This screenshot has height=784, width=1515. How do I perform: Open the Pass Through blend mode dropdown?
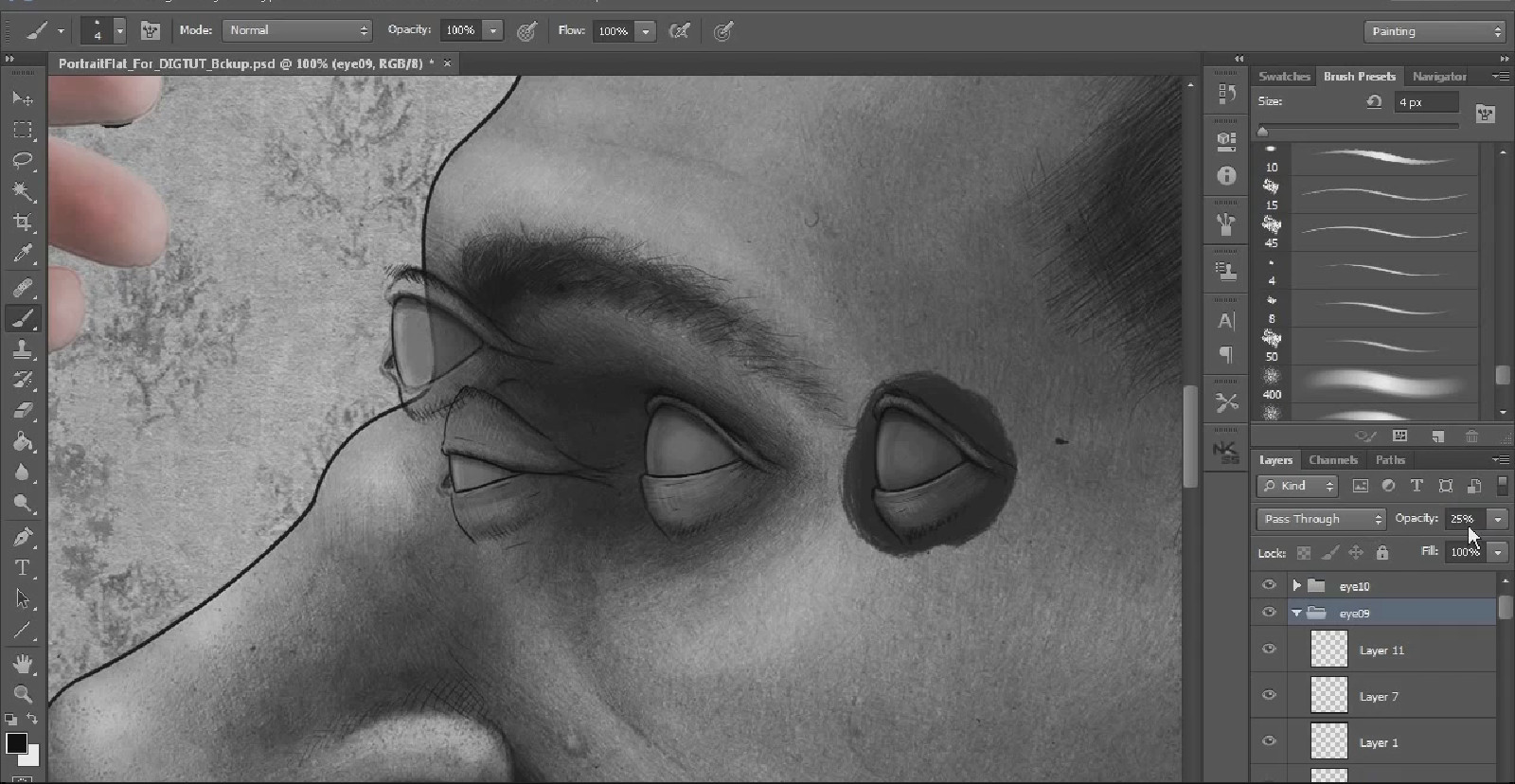1321,519
